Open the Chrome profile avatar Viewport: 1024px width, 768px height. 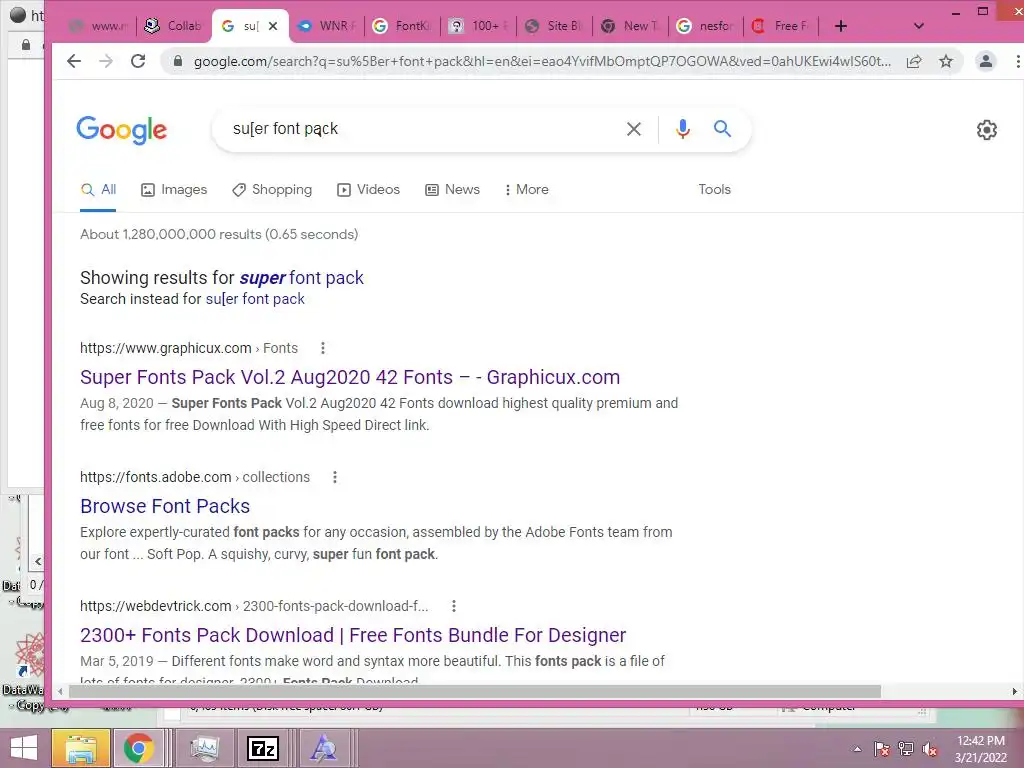click(985, 61)
